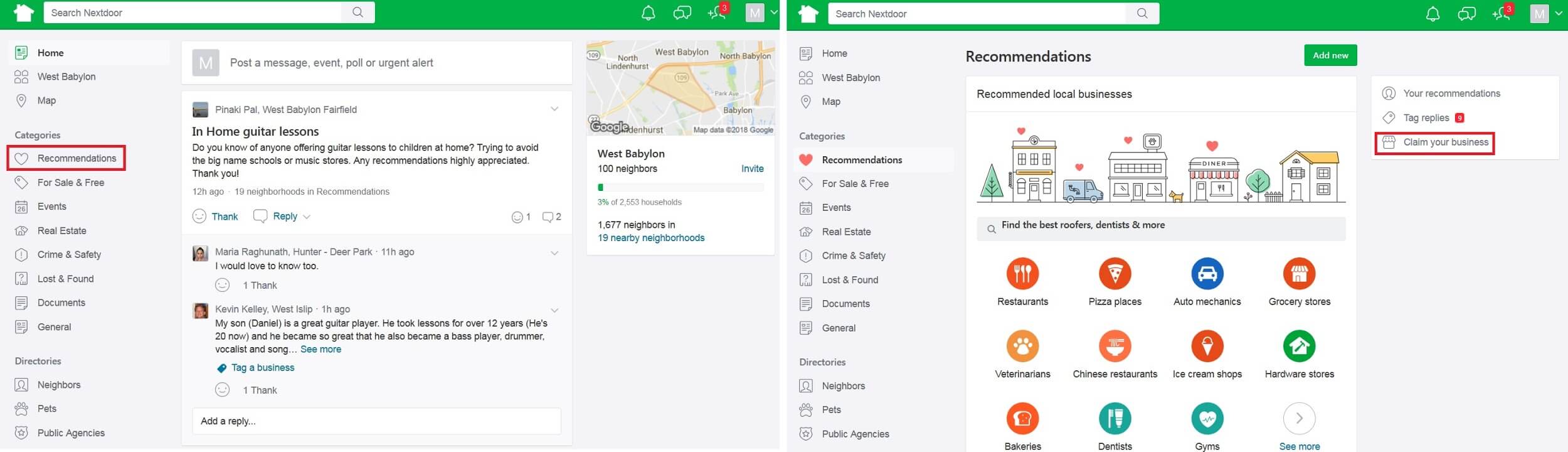
Task: Open the options chevron on Maria Raghunath's comment
Action: click(554, 253)
